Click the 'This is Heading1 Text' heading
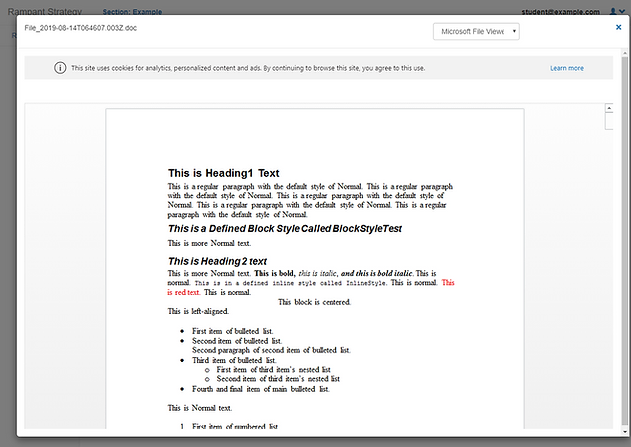This screenshot has width=631, height=447. pyautogui.click(x=223, y=173)
